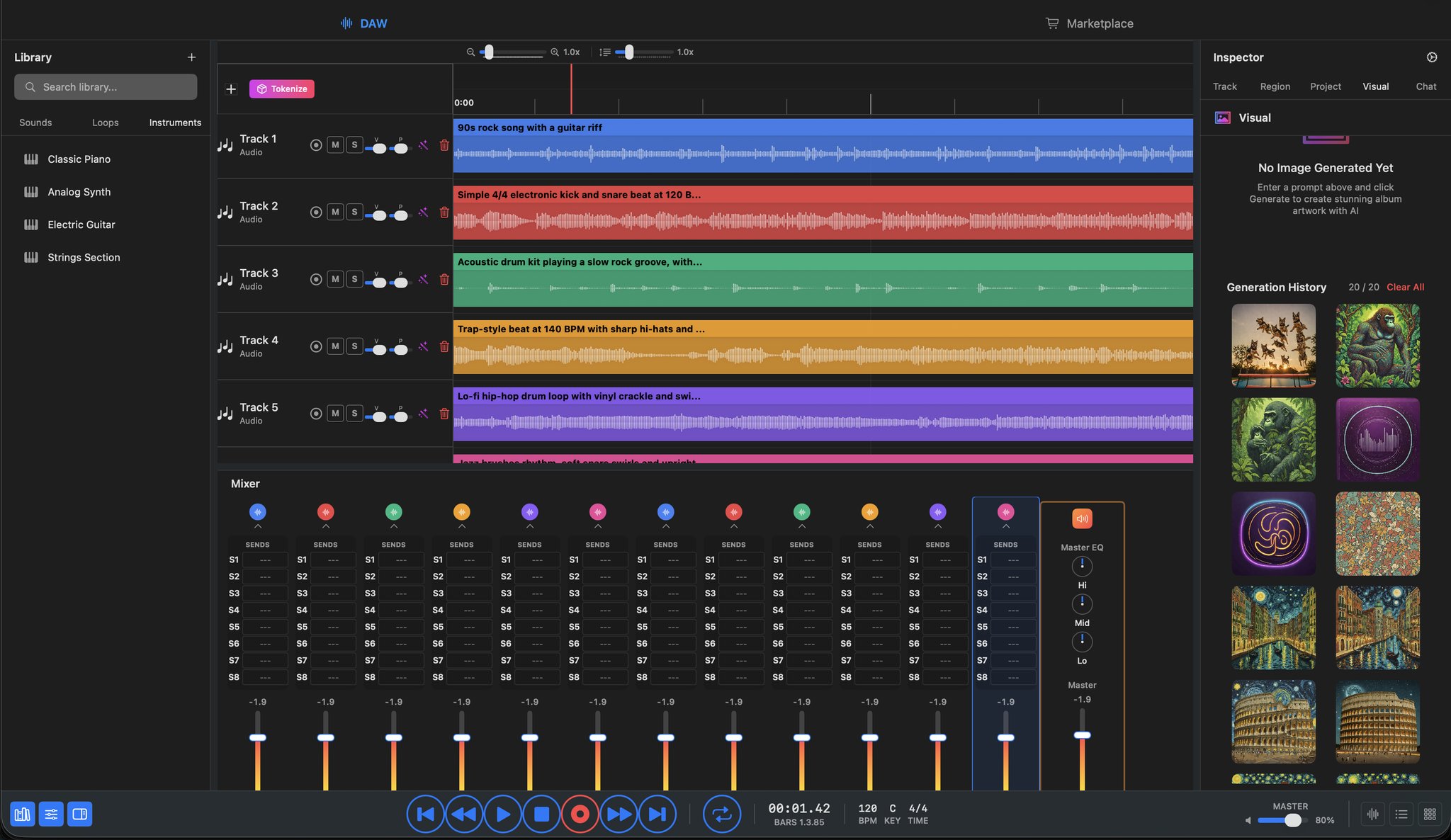1451x840 pixels.
Task: Switch to the Chat inspector tab
Action: point(1425,86)
